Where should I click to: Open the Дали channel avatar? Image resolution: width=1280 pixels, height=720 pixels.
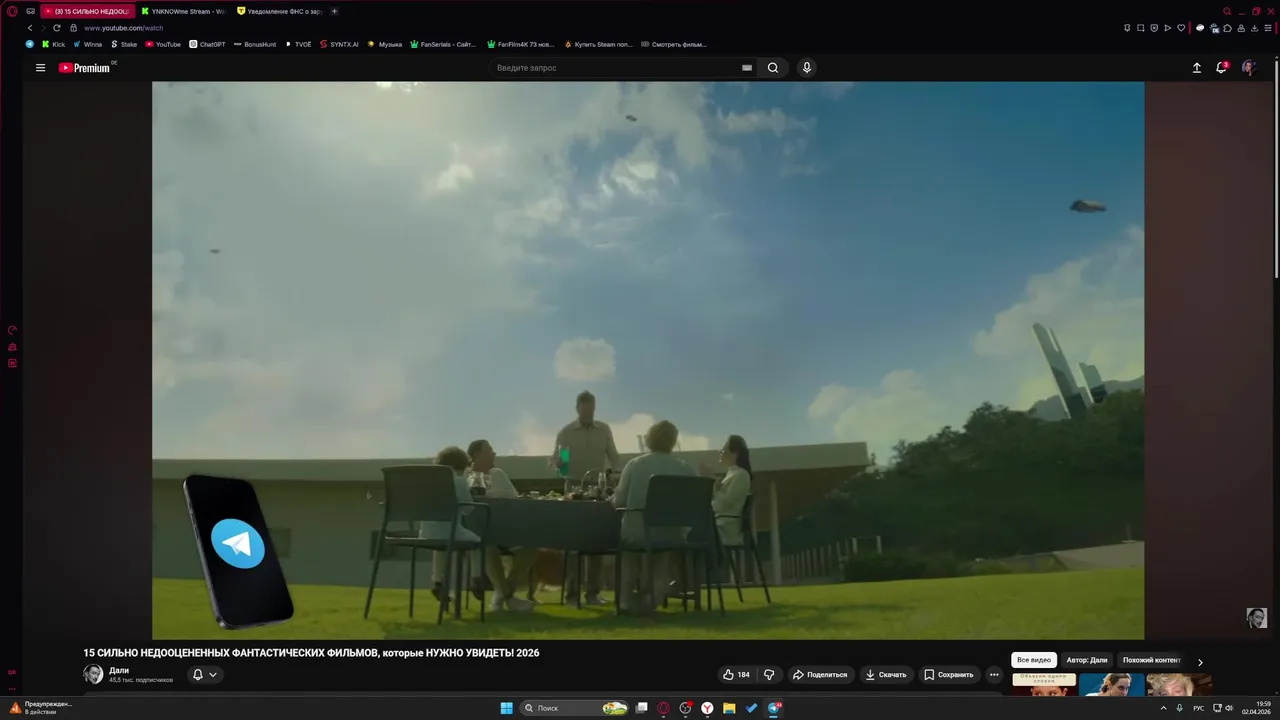[x=93, y=675]
